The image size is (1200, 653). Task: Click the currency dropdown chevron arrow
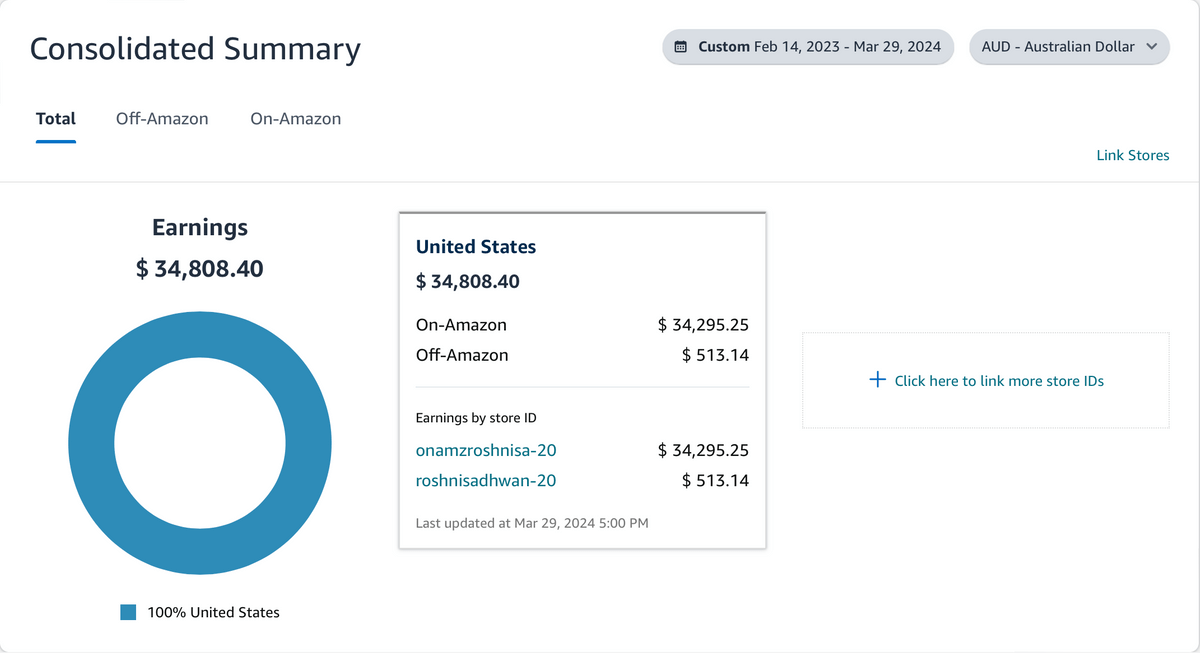pyautogui.click(x=1151, y=47)
